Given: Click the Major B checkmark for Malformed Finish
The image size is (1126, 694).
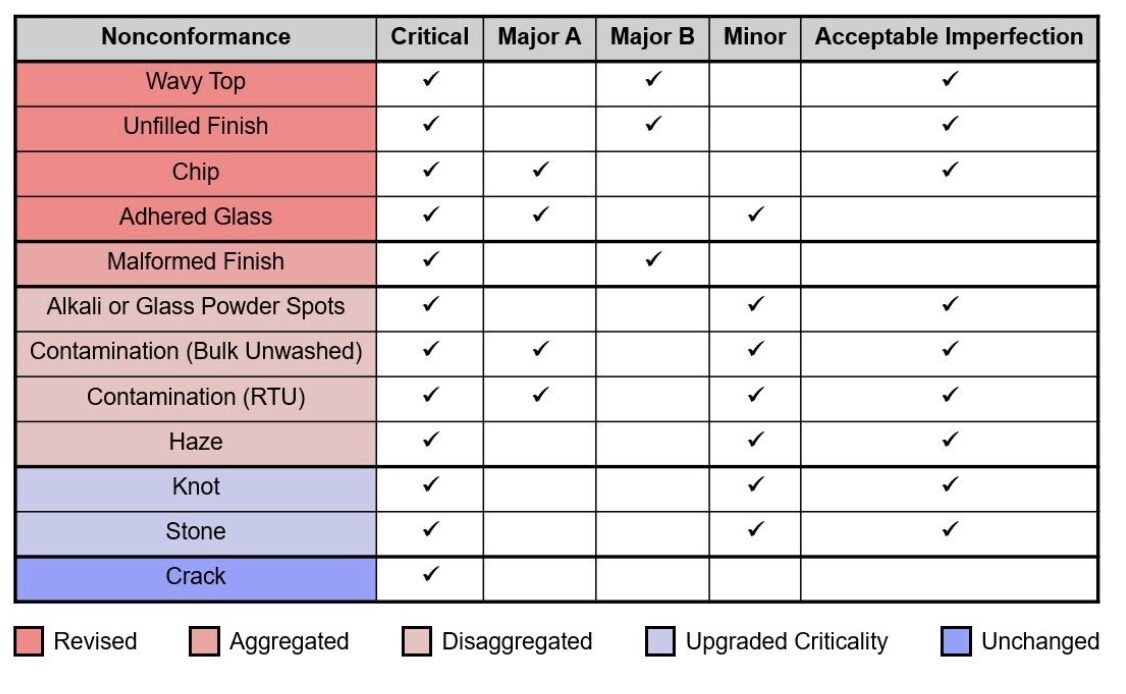Looking at the screenshot, I should tap(653, 260).
